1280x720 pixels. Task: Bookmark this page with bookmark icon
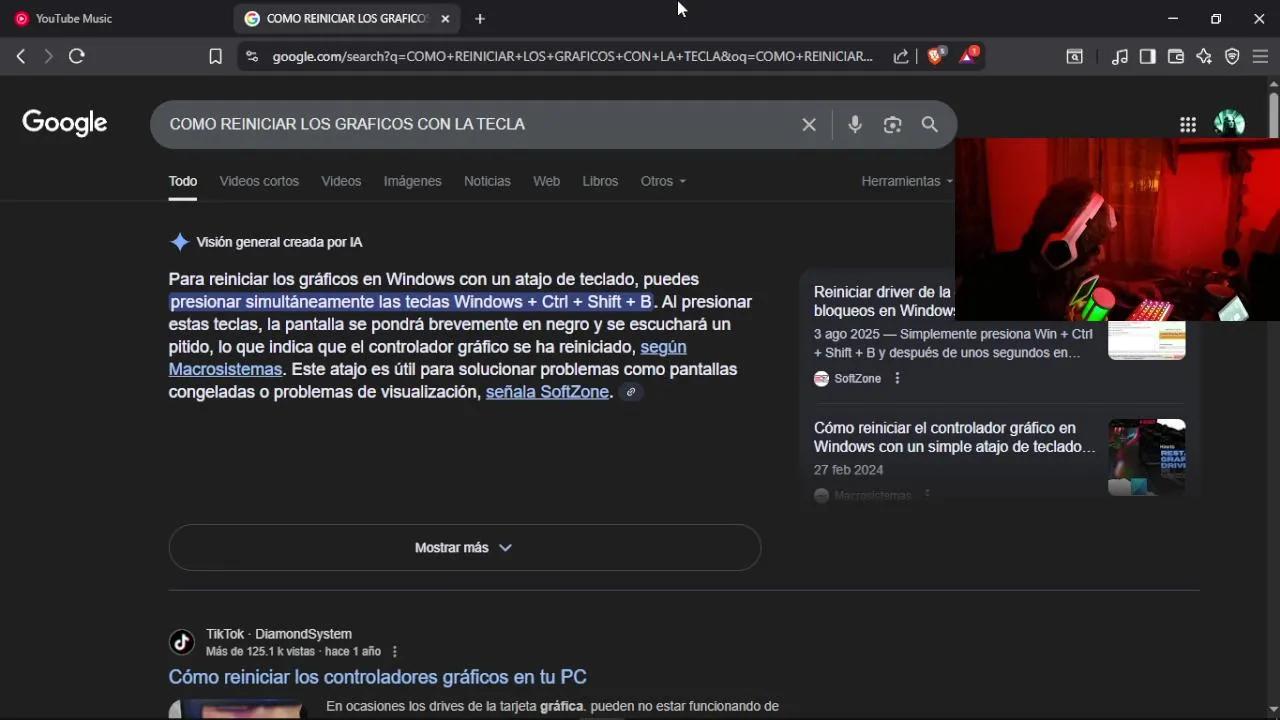pos(215,57)
